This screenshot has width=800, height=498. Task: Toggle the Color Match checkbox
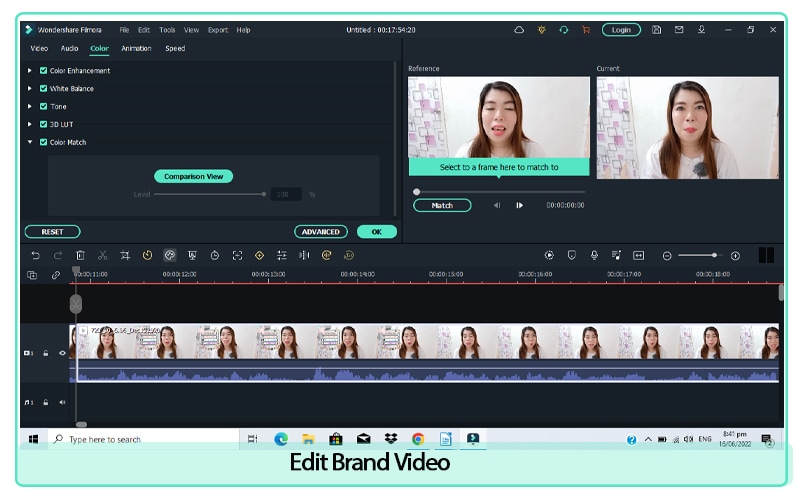pos(43,142)
